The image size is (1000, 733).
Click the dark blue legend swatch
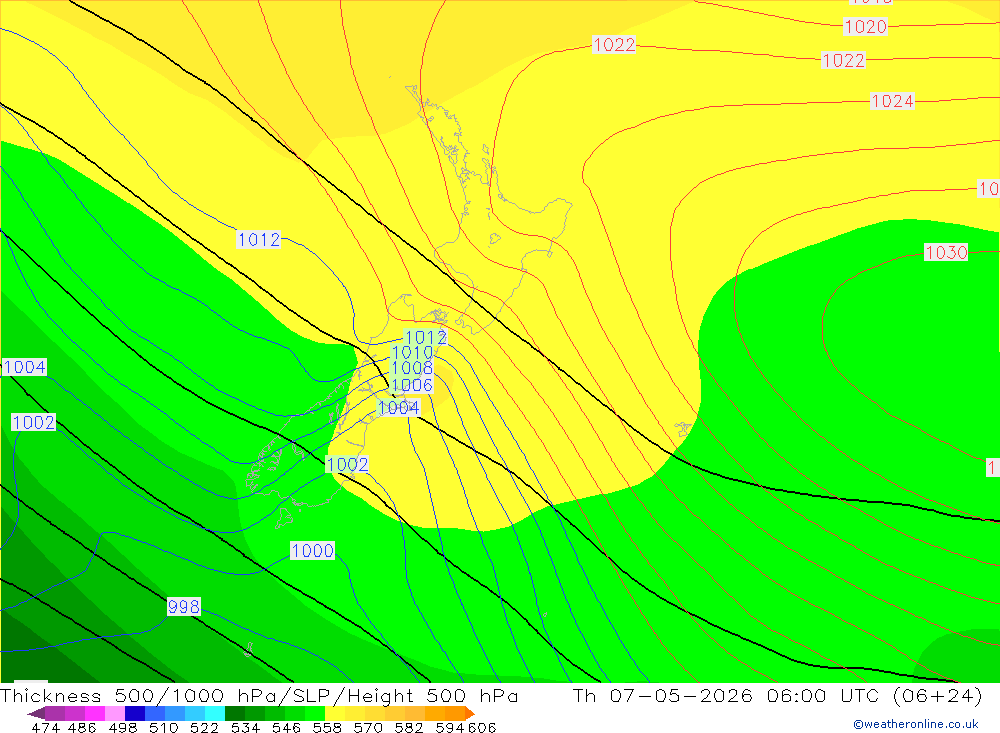[x=135, y=713]
